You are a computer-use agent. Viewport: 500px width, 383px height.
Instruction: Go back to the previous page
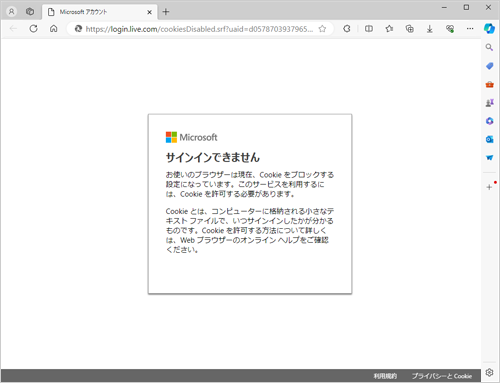(x=13, y=29)
